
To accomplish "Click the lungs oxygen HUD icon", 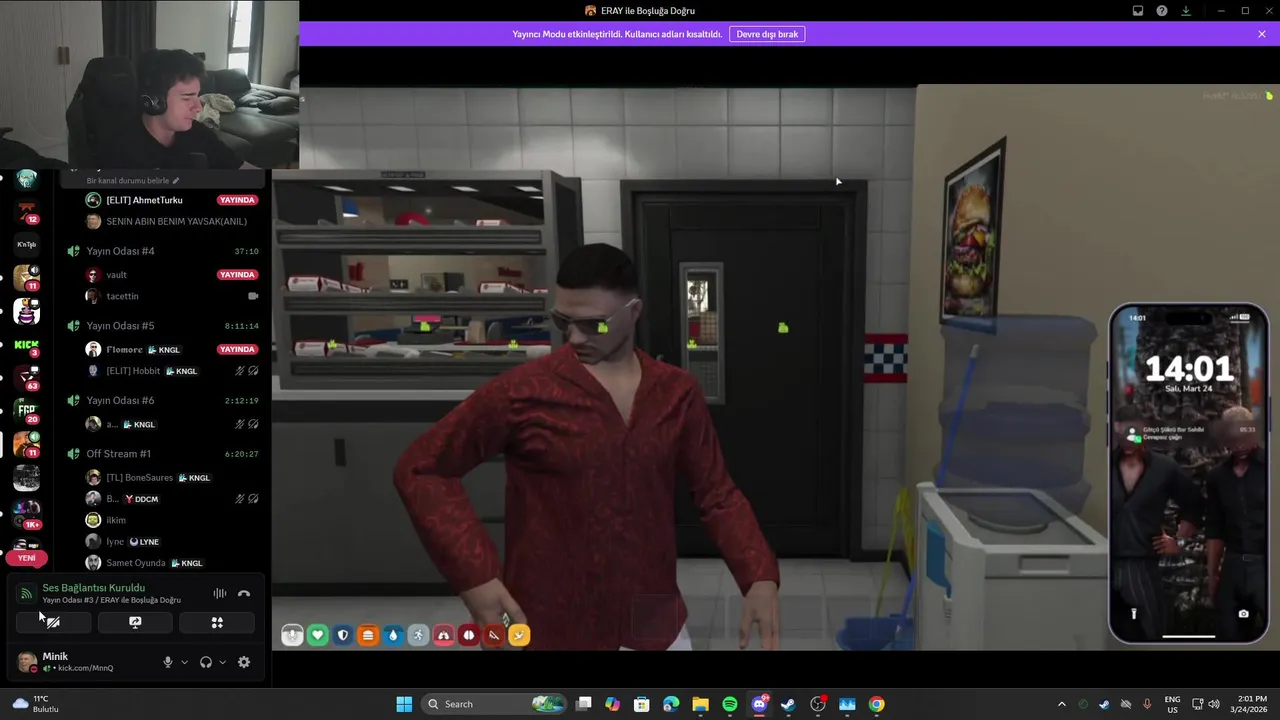I will [443, 635].
